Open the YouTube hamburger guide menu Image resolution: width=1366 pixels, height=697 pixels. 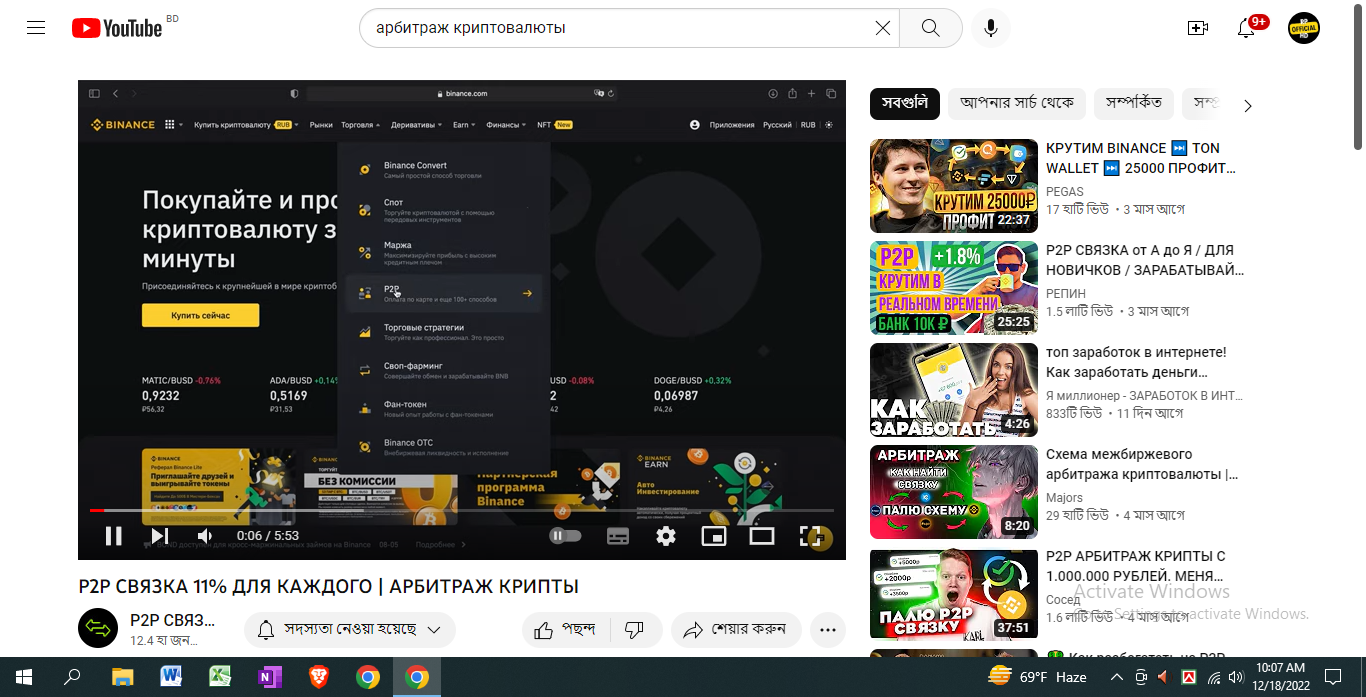click(36, 28)
